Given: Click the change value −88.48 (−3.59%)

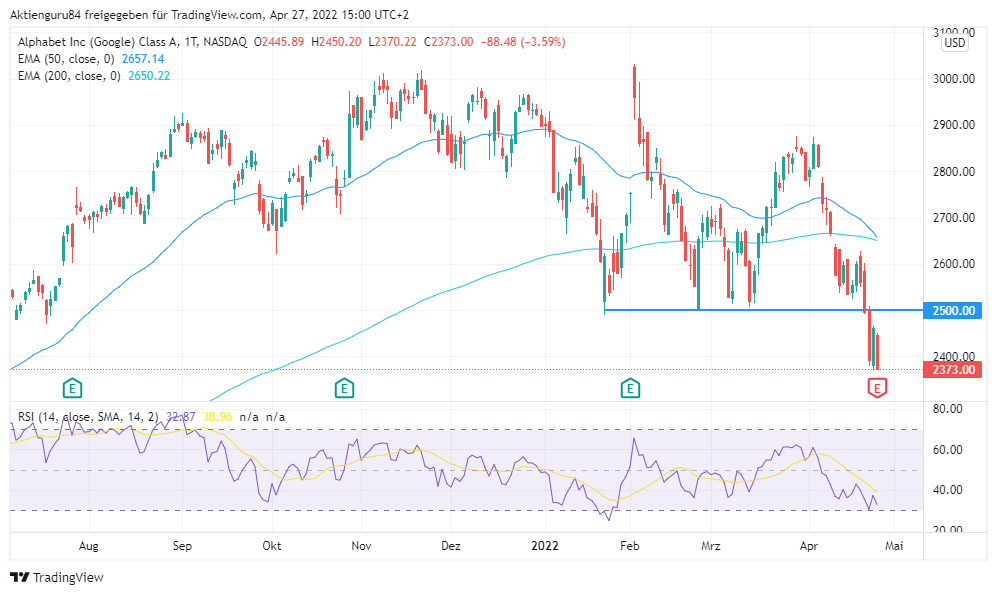Looking at the screenshot, I should point(523,42).
